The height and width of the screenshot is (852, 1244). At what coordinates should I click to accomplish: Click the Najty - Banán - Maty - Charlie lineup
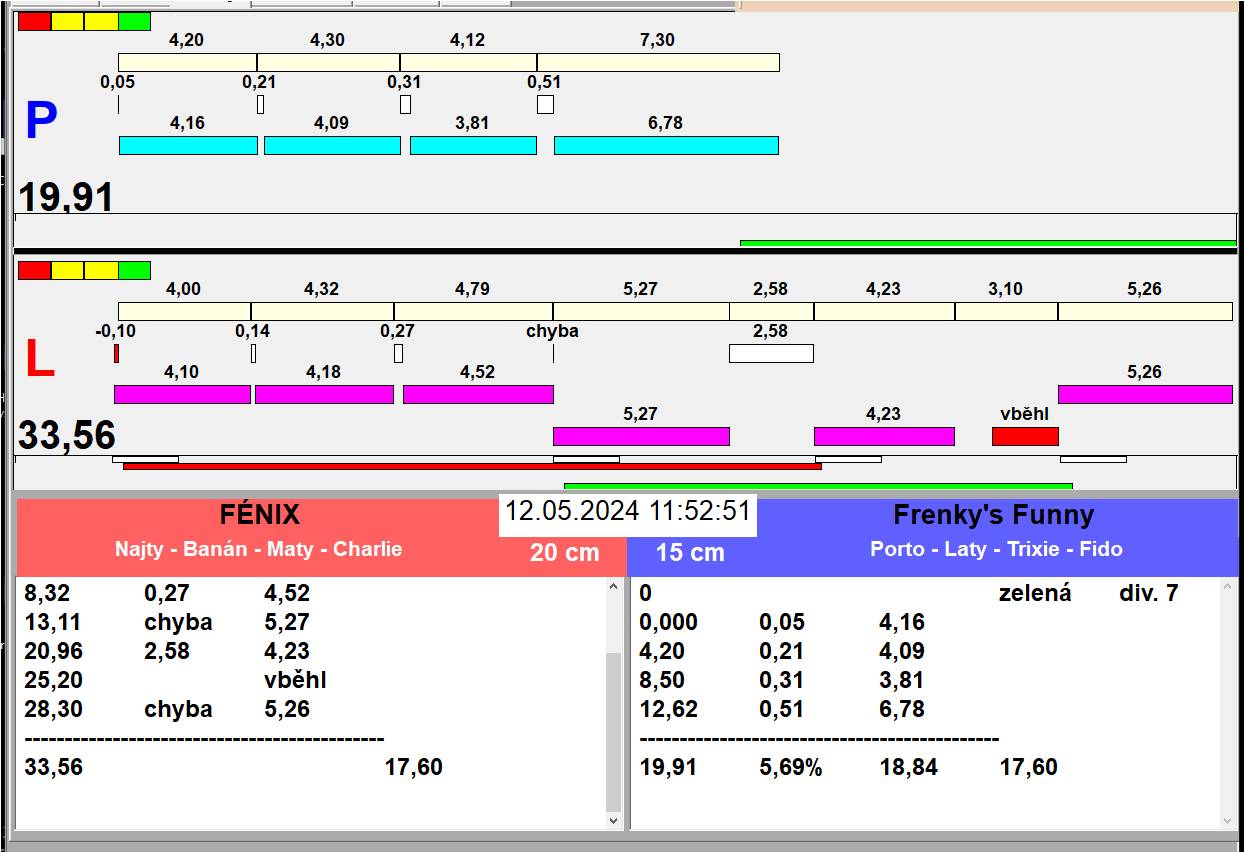coord(259,549)
